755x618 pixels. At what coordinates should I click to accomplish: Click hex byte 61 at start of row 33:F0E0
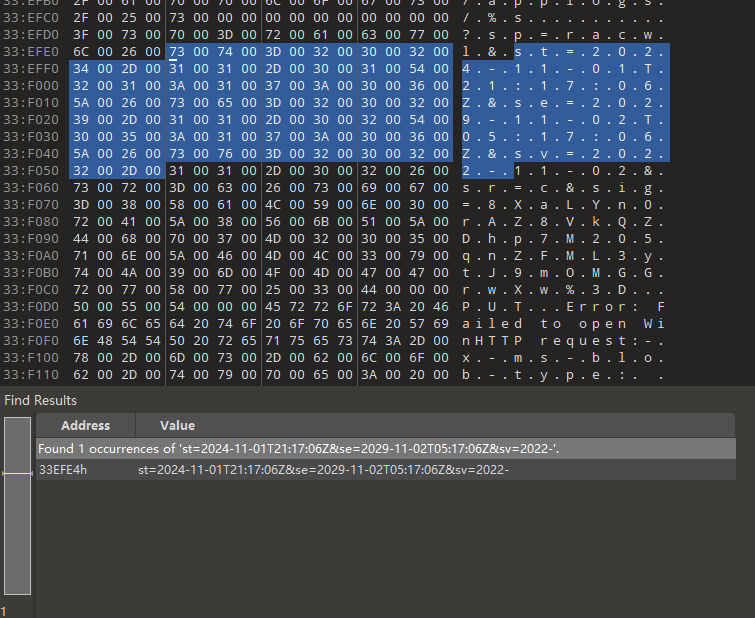point(81,324)
